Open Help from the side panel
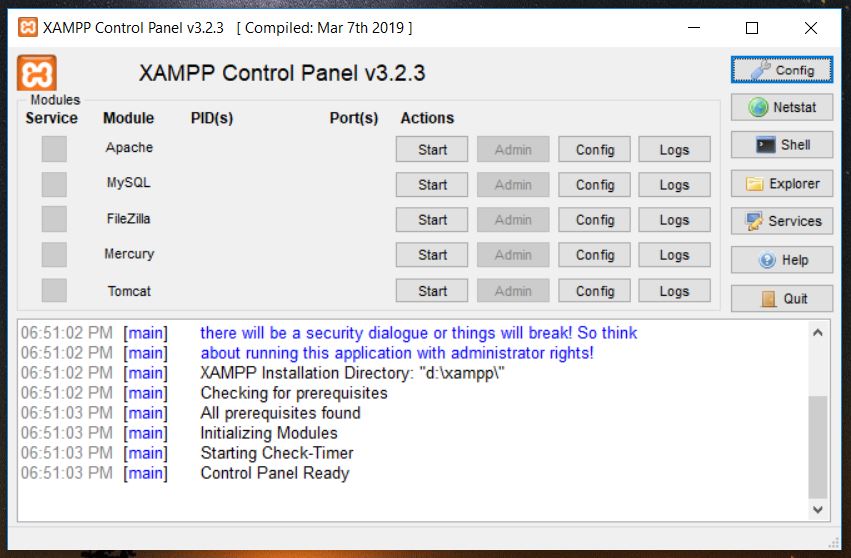The image size is (851, 558). pyautogui.click(x=782, y=260)
